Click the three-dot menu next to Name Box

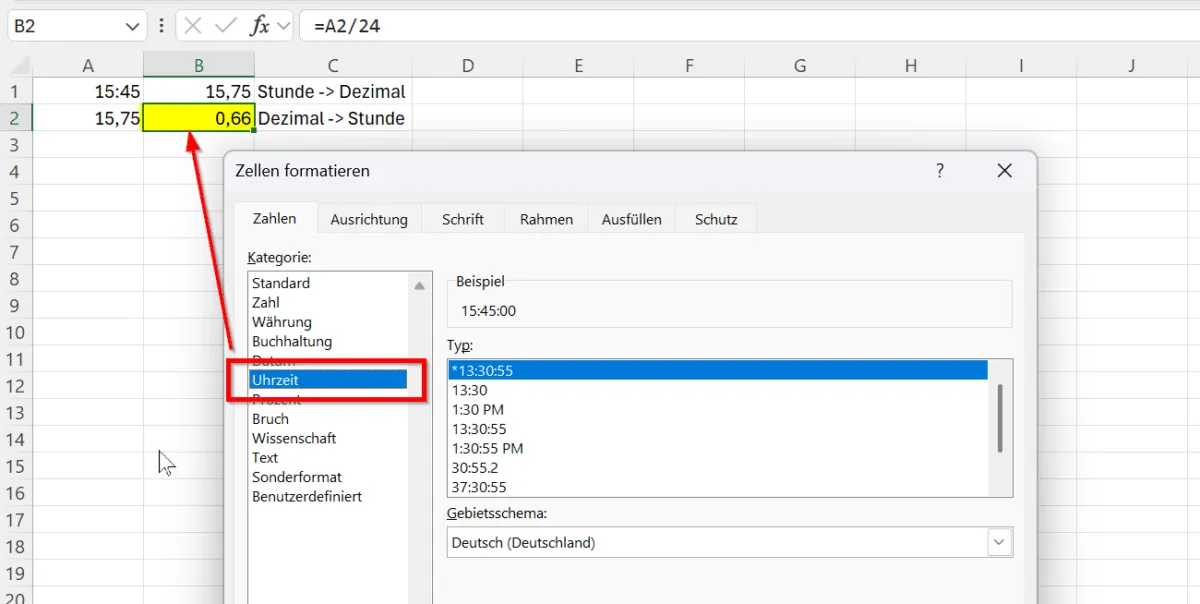[160, 25]
